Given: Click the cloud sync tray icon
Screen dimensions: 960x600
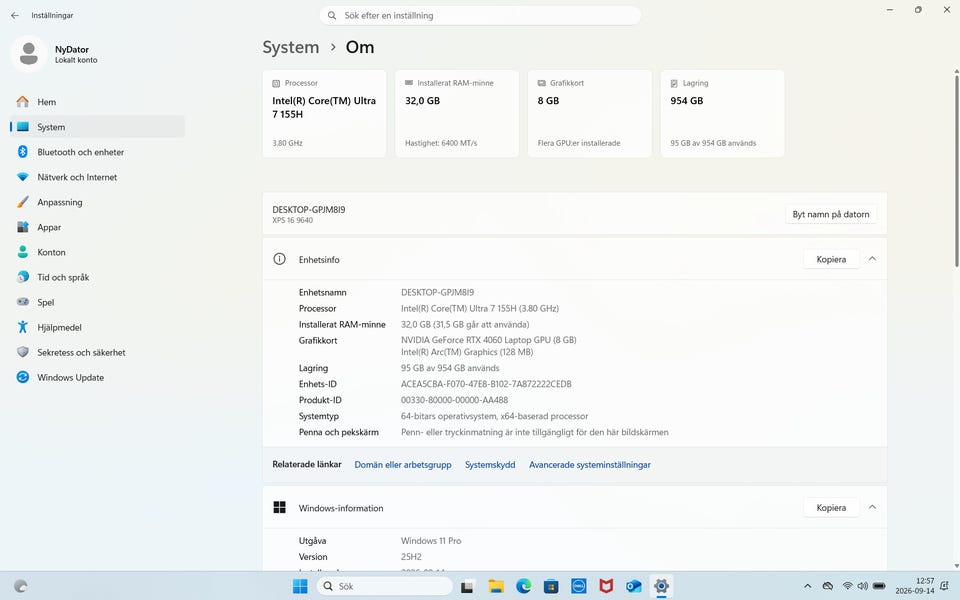Looking at the screenshot, I should [828, 586].
